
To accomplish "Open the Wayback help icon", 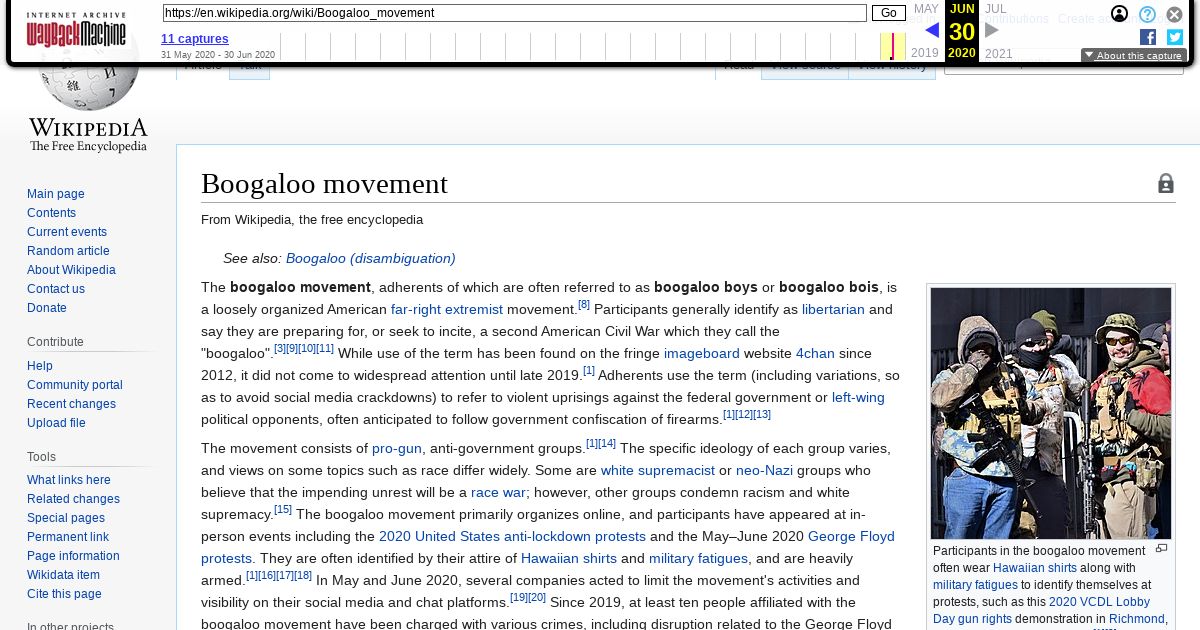I will pos(1147,14).
